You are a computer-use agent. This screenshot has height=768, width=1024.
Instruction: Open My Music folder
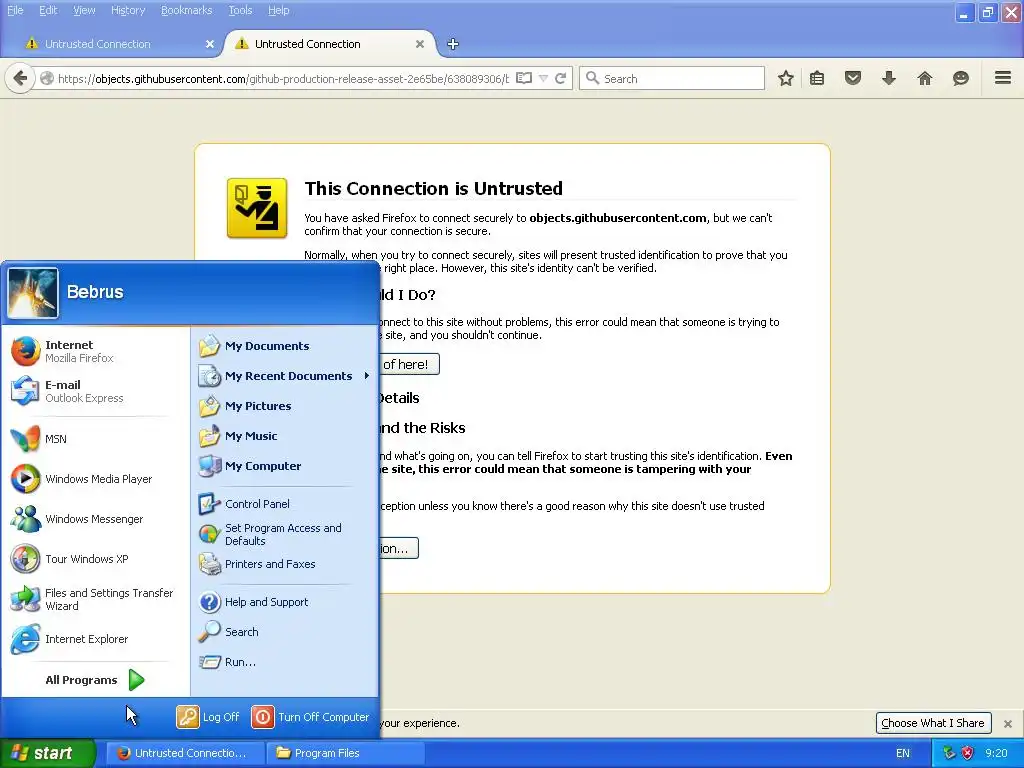284,436
